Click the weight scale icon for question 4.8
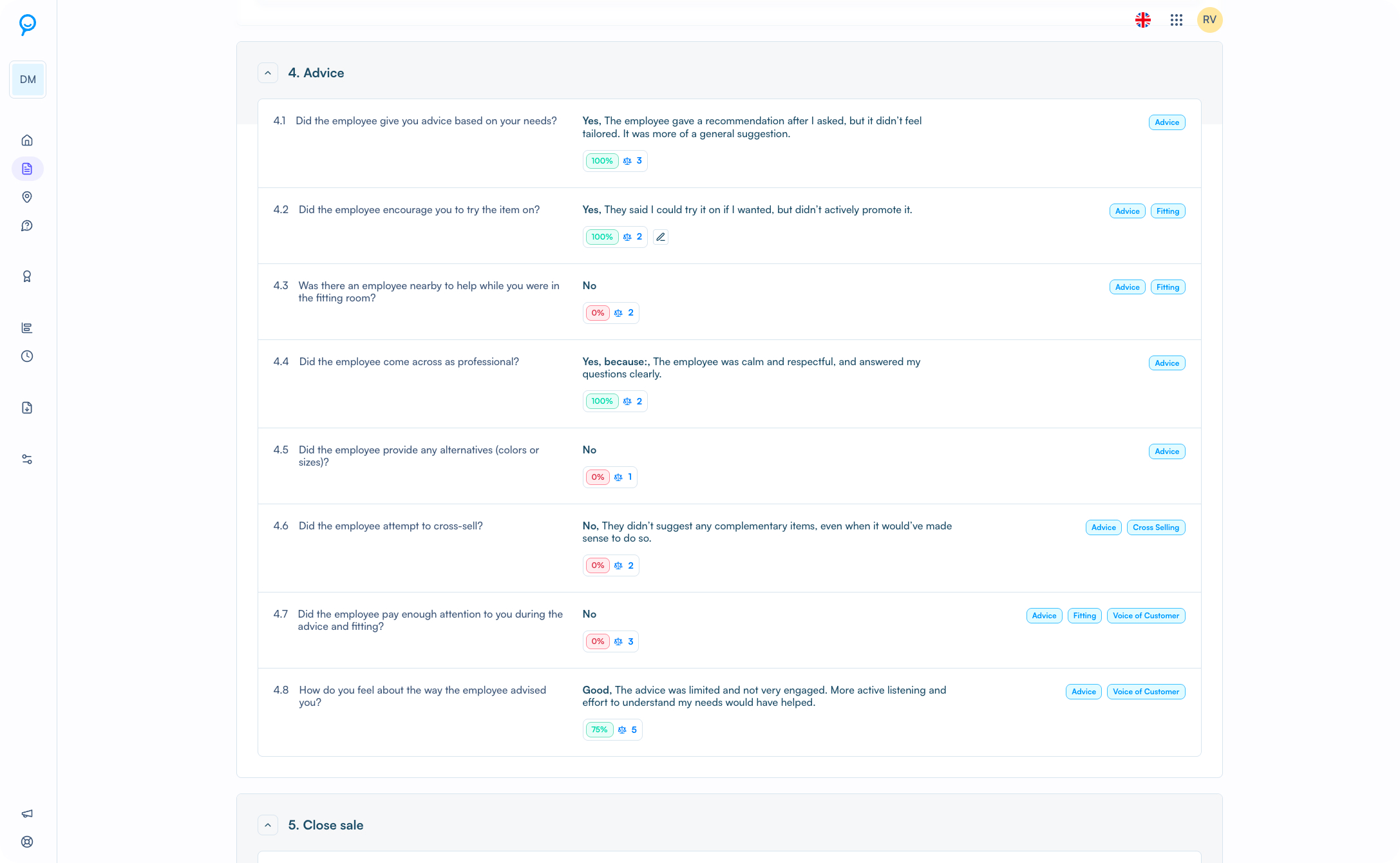Viewport: 1400px width, 863px height. tap(622, 730)
